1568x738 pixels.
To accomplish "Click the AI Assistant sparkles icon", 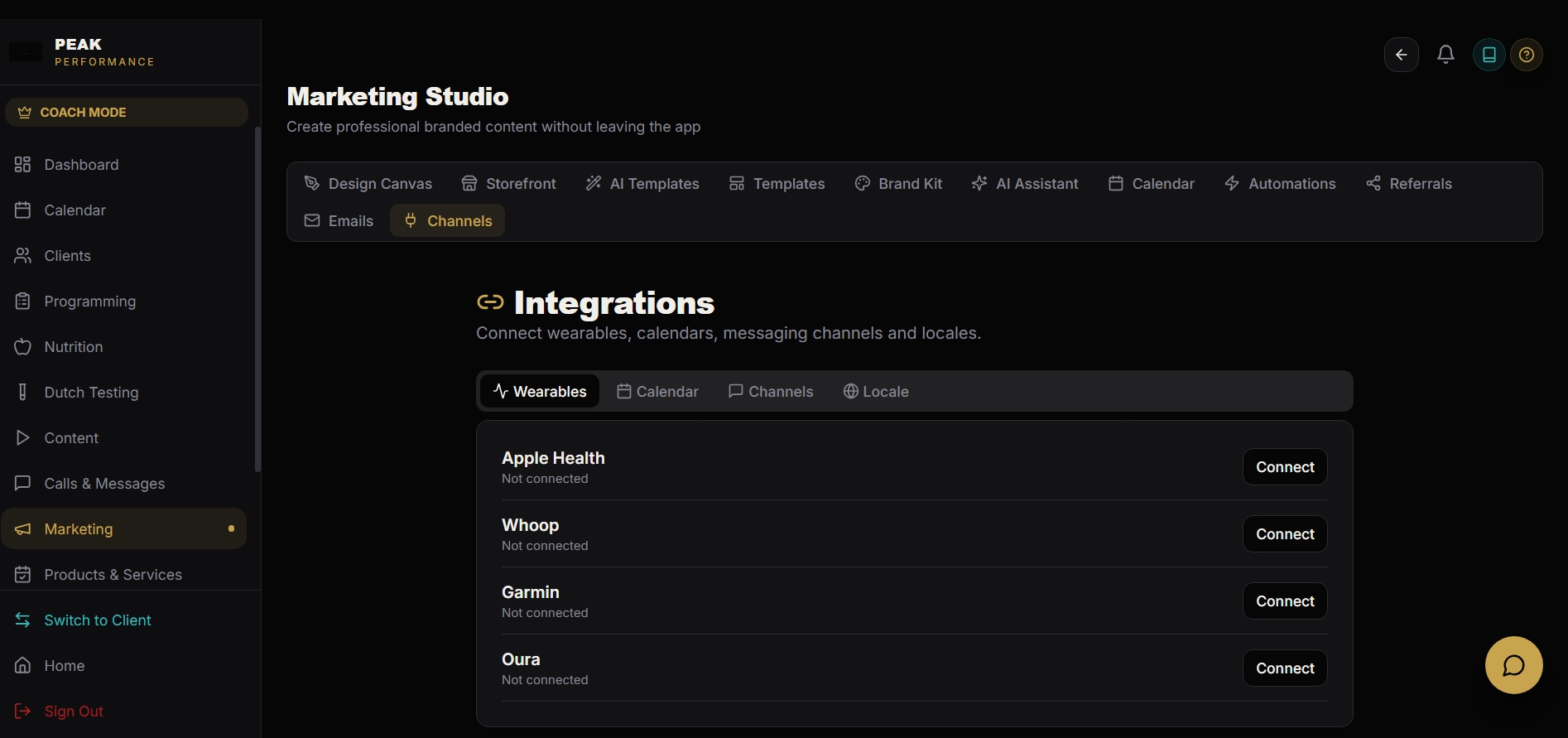I will [979, 183].
